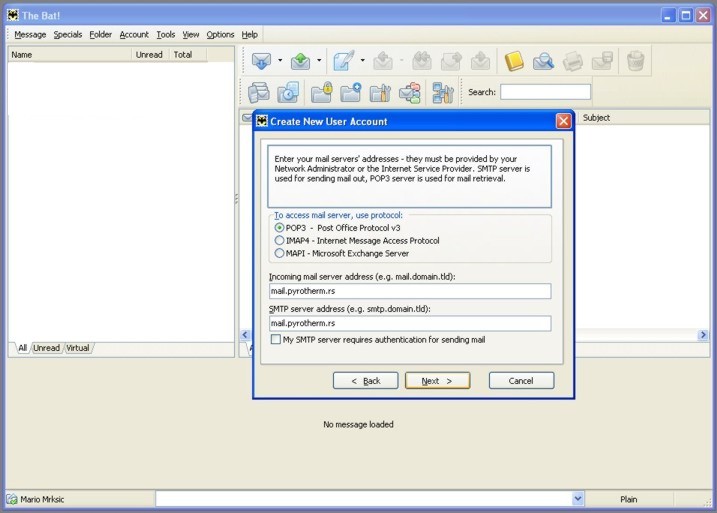Open the Account menu
Image resolution: width=717 pixels, height=513 pixels.
tap(134, 35)
